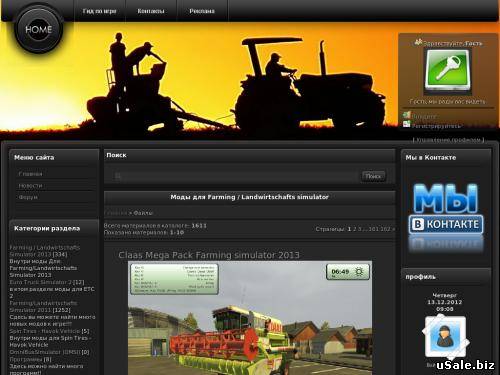Select Главная in site menu
500x375 pixels.
30,174
